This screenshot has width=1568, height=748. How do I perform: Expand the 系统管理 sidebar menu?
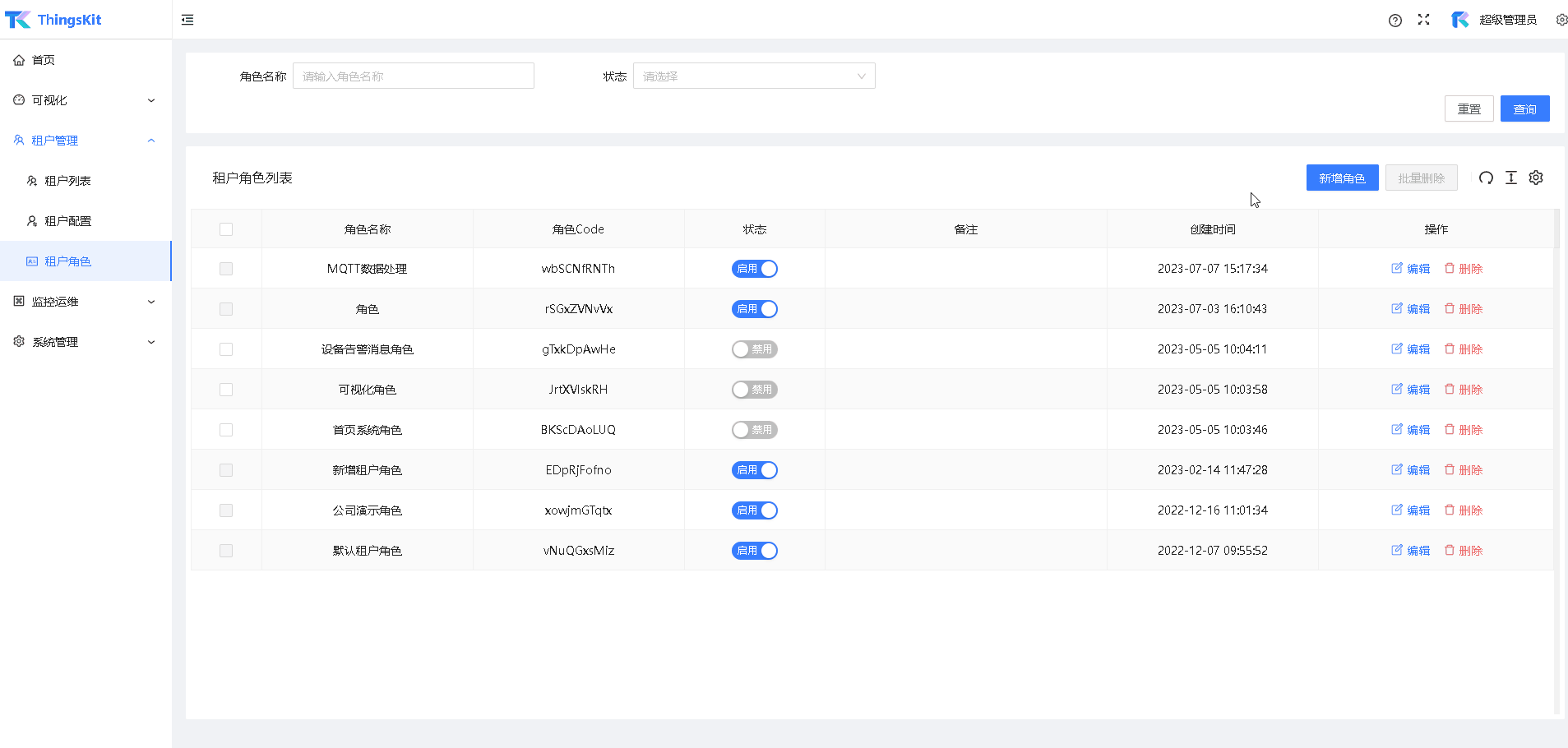86,342
